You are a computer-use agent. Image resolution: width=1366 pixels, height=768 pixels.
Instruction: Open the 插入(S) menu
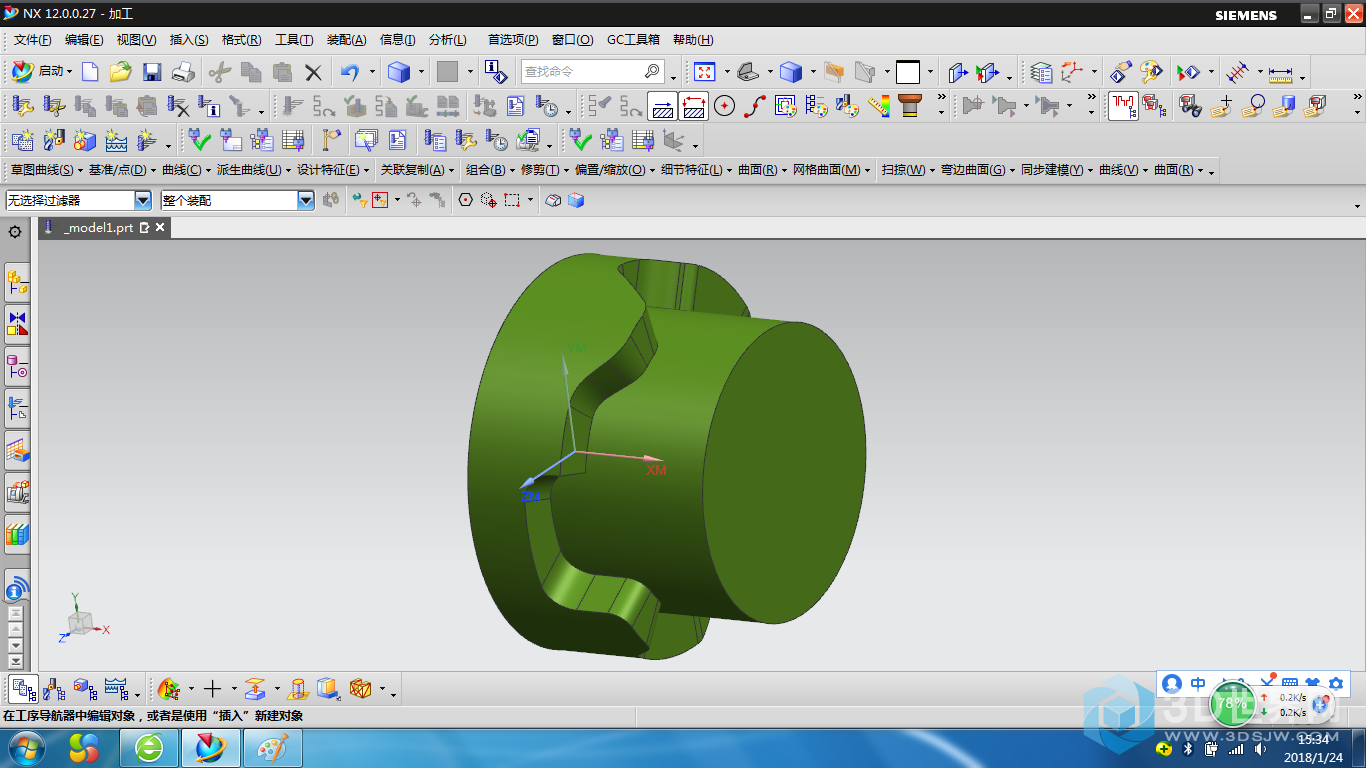[x=189, y=40]
